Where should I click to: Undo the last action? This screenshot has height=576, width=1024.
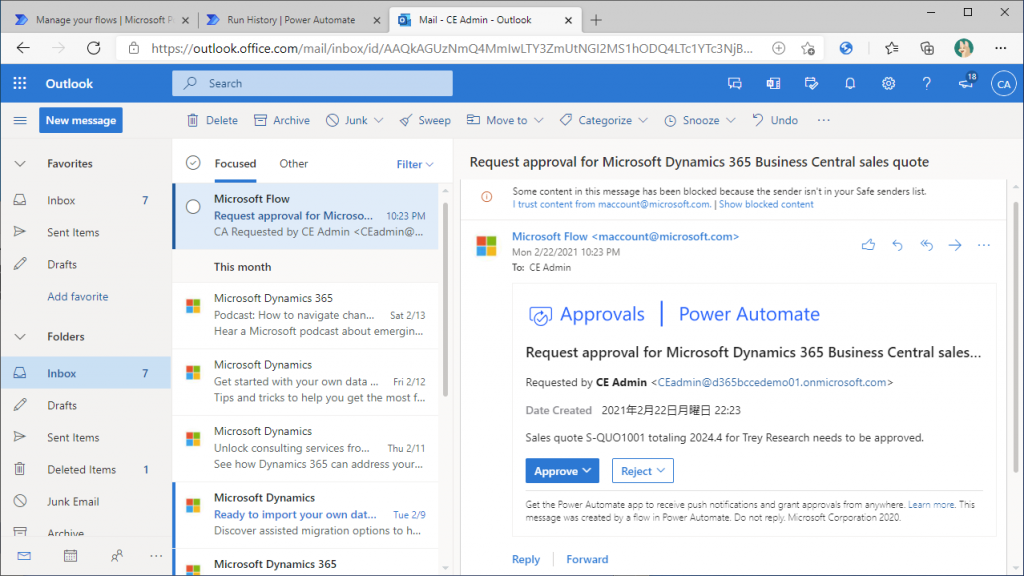(x=775, y=120)
